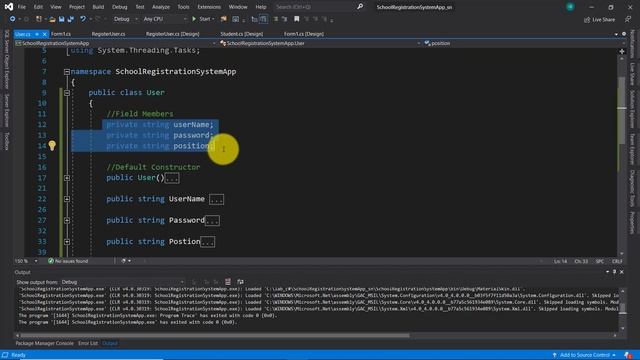Switch to RegisterUser.cs [Design] tab
Screen dimensions: 640x360
coord(173,34)
